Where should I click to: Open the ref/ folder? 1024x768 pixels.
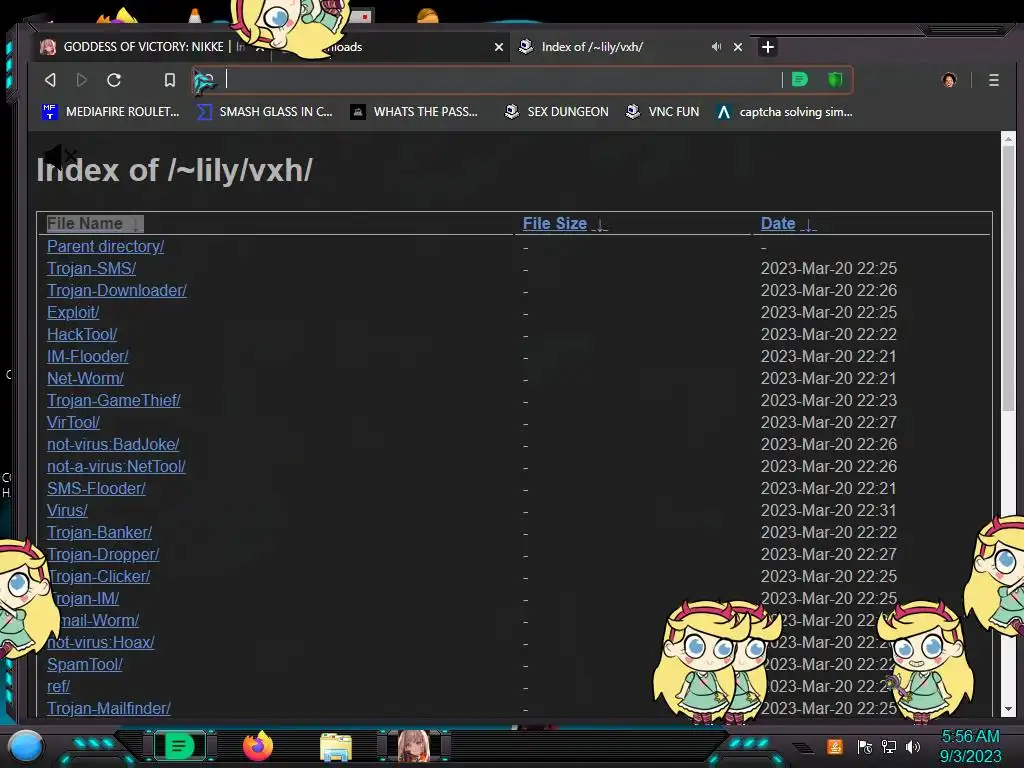click(58, 686)
